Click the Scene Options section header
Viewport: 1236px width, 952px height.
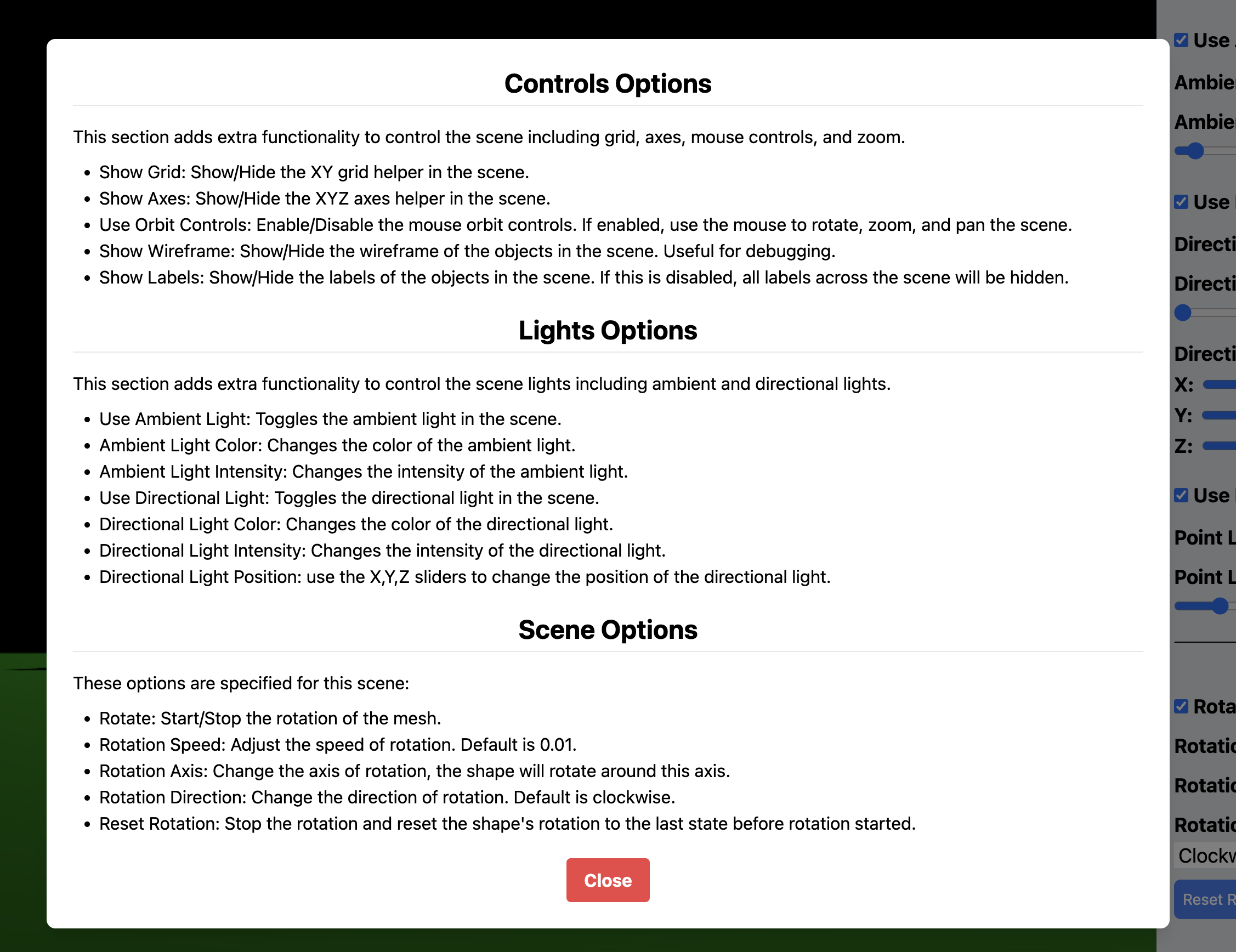pyautogui.click(x=608, y=629)
